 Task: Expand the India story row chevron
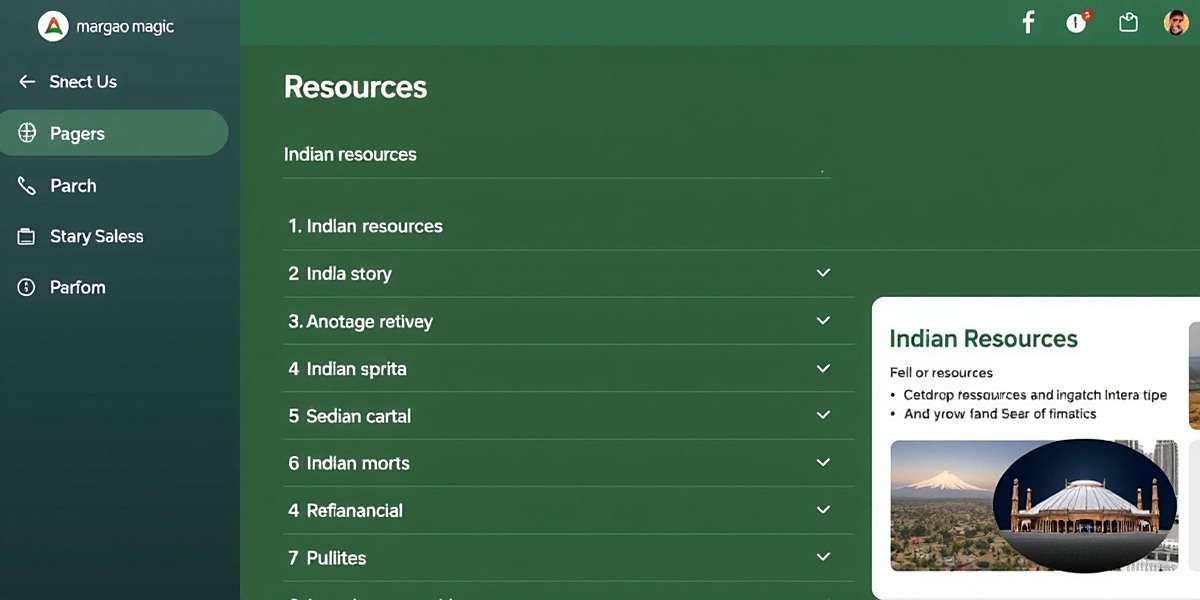[x=823, y=273]
